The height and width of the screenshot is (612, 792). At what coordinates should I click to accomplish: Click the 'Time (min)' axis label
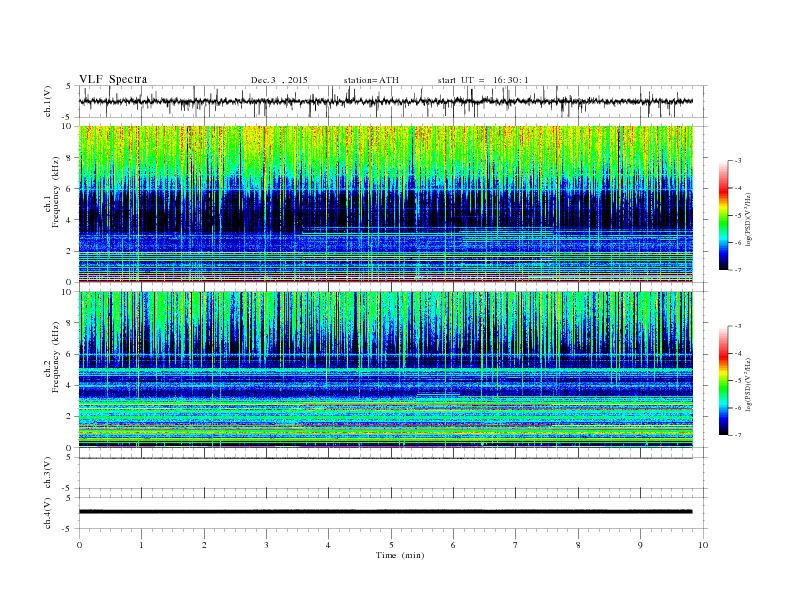[x=400, y=555]
